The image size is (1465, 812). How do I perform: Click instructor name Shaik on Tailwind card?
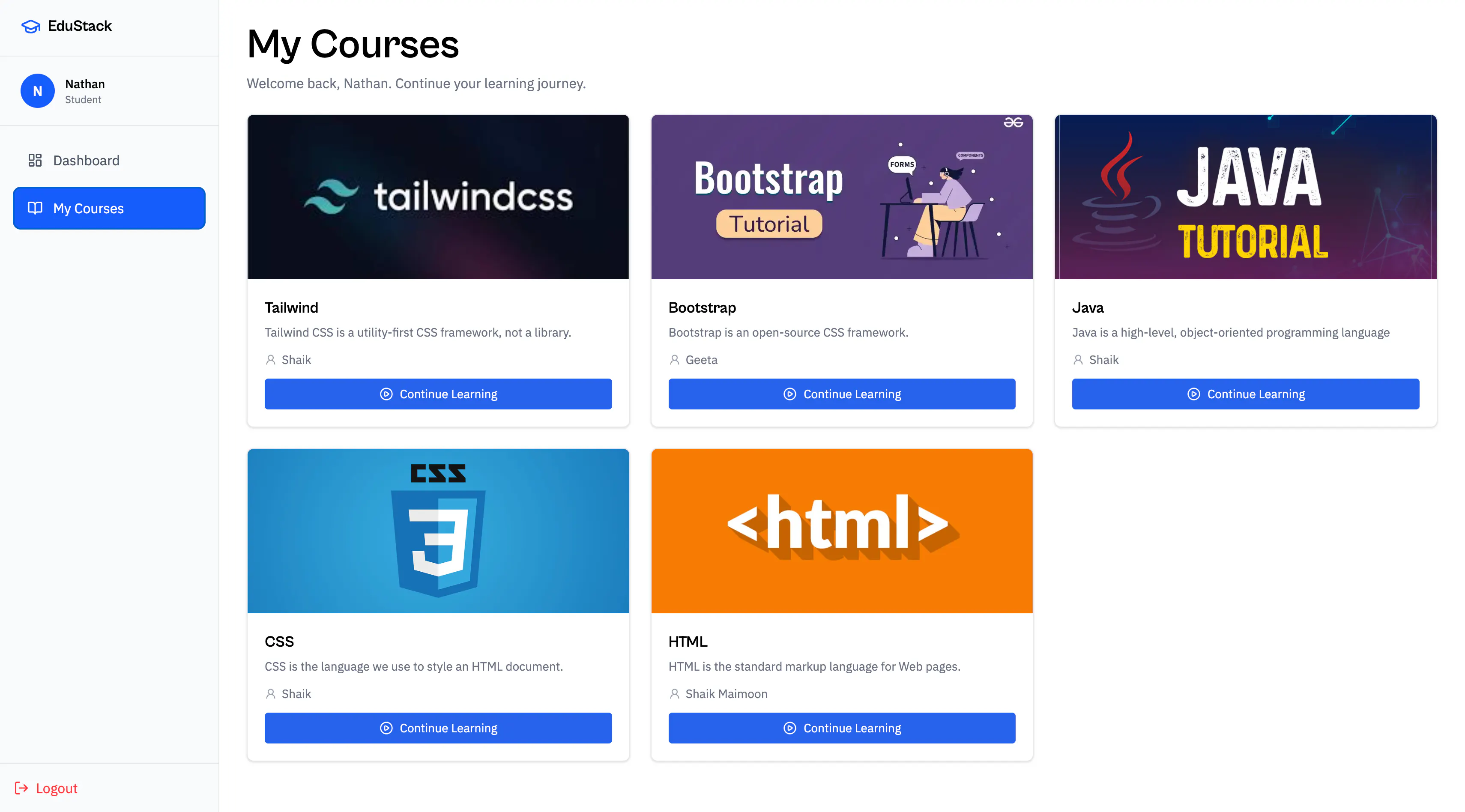(296, 360)
